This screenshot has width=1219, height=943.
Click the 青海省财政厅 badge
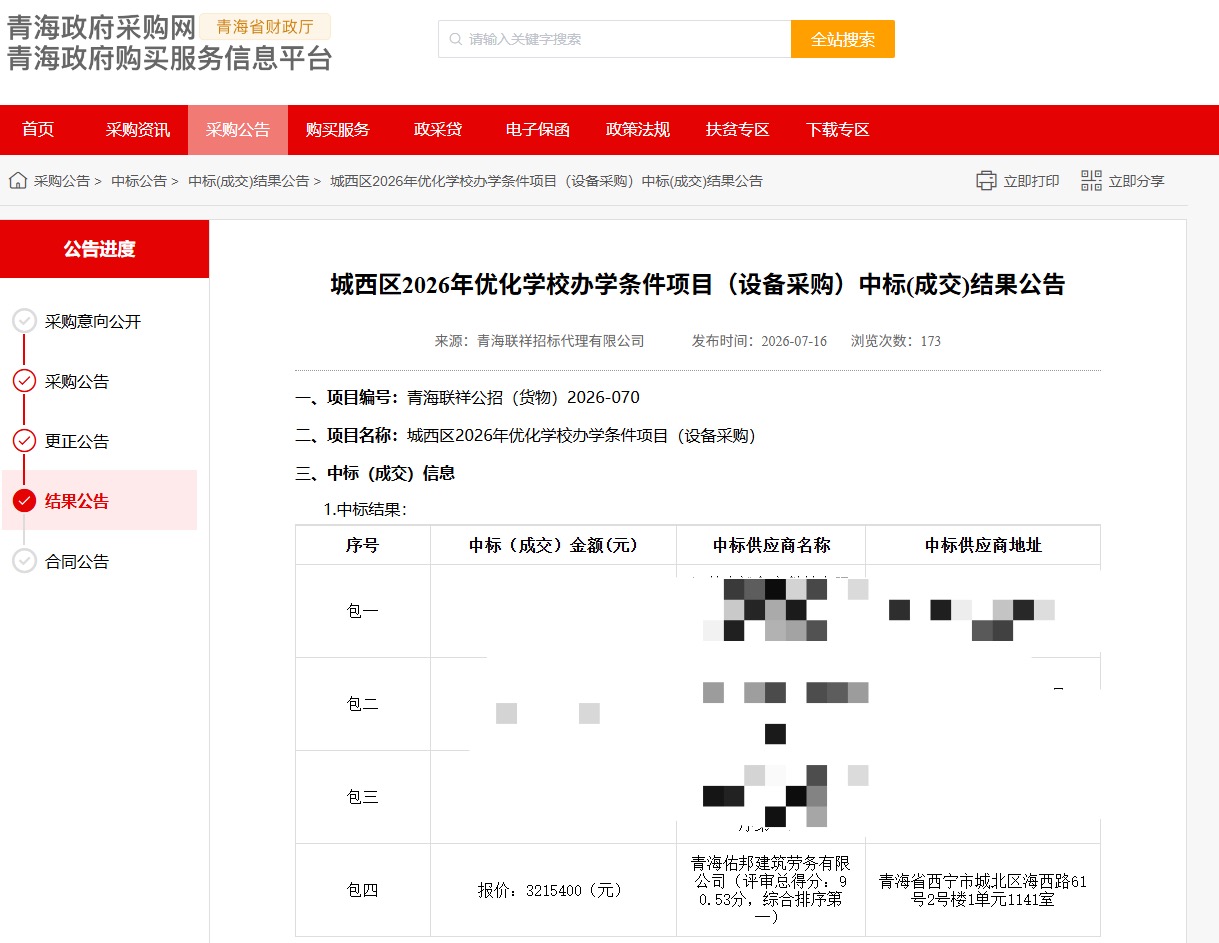(265, 27)
